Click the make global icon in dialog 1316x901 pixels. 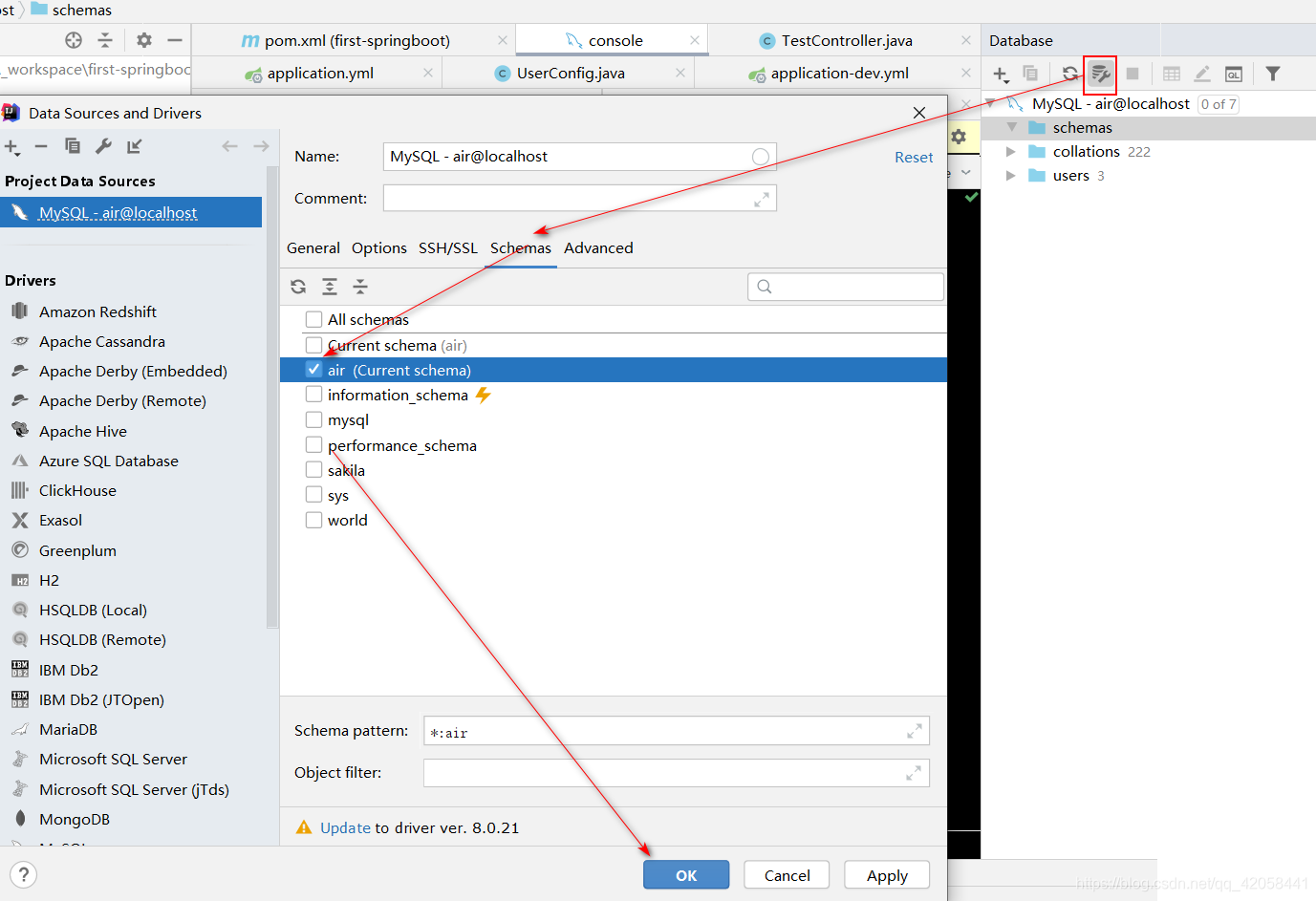pyautogui.click(x=135, y=146)
